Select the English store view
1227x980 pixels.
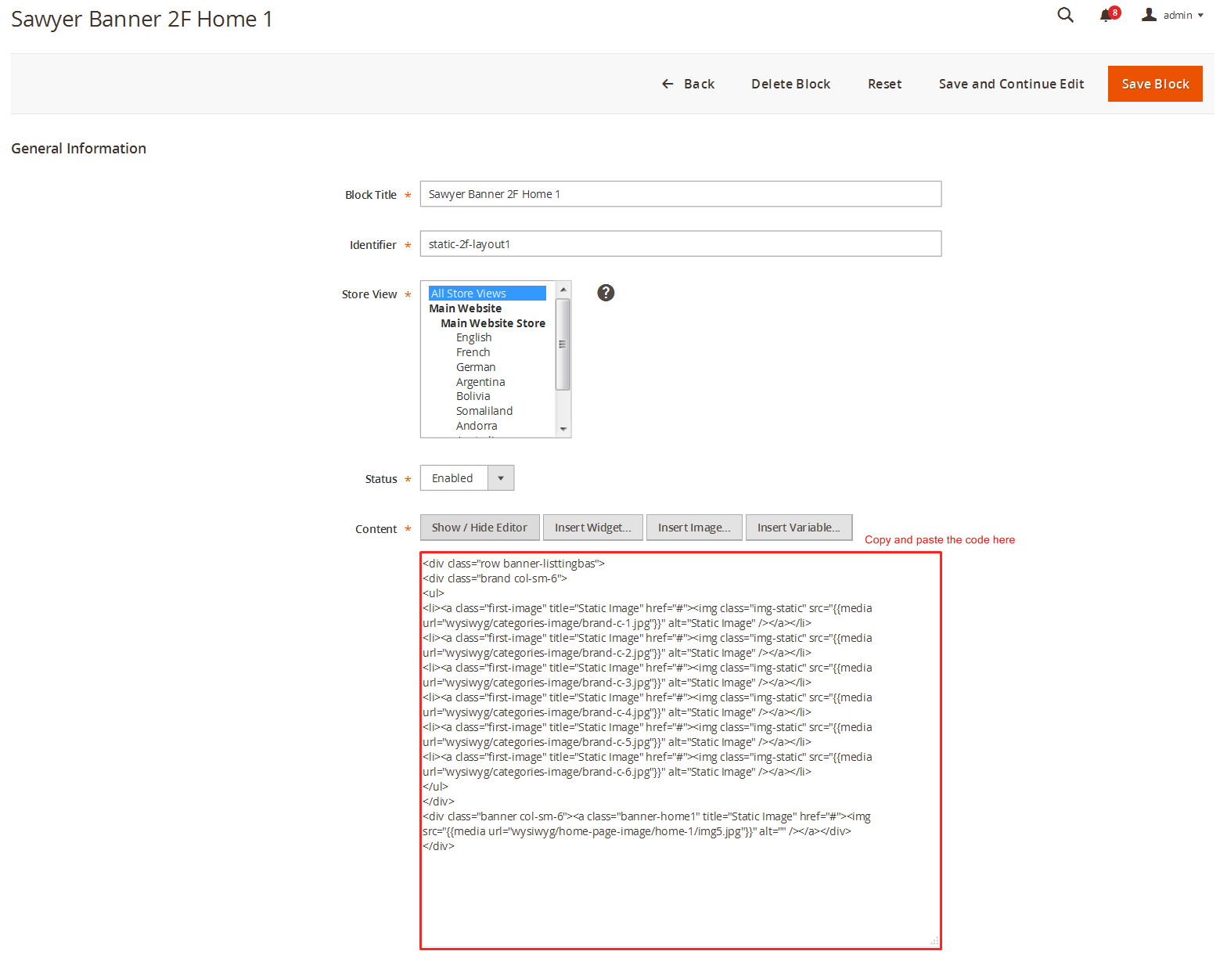click(x=474, y=337)
